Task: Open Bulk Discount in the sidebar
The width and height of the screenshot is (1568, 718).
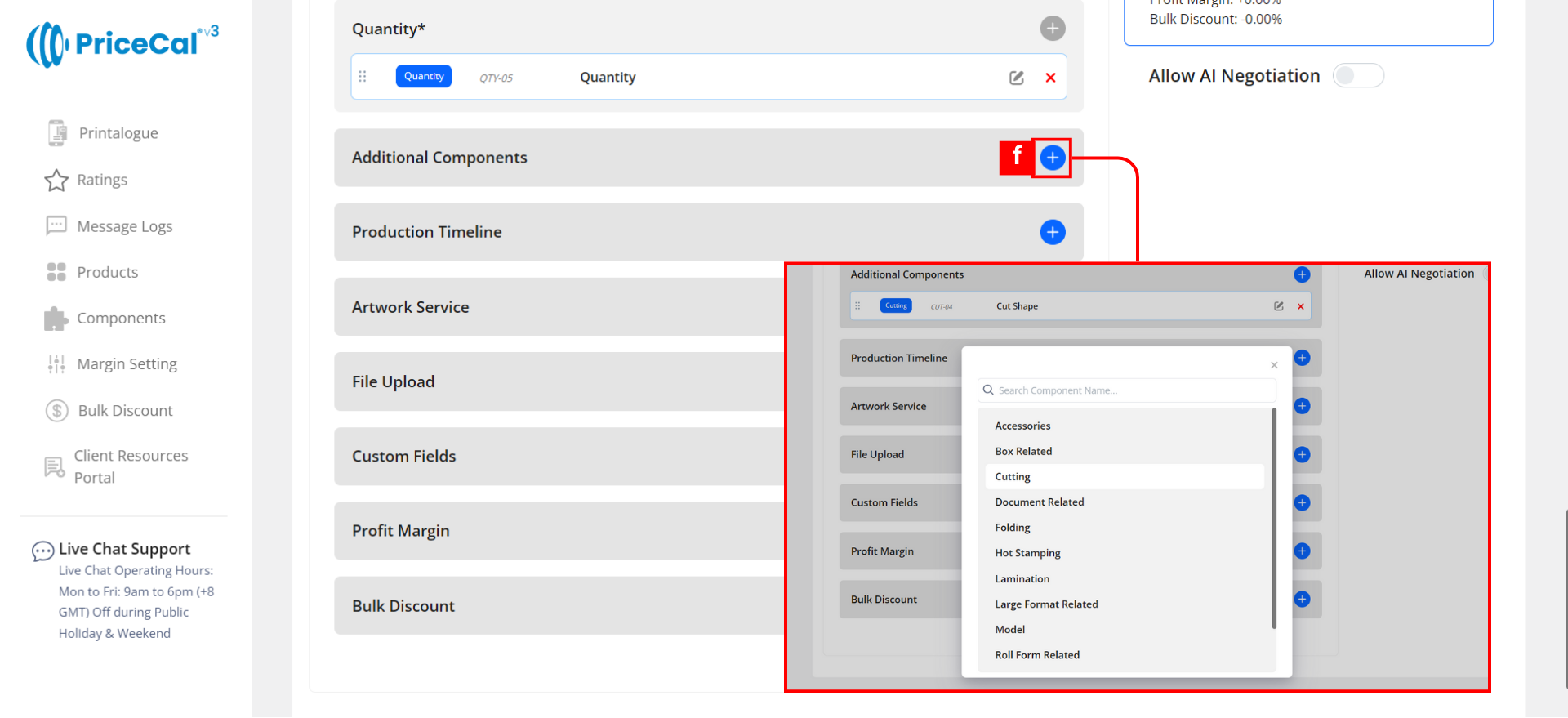Action: coord(125,411)
